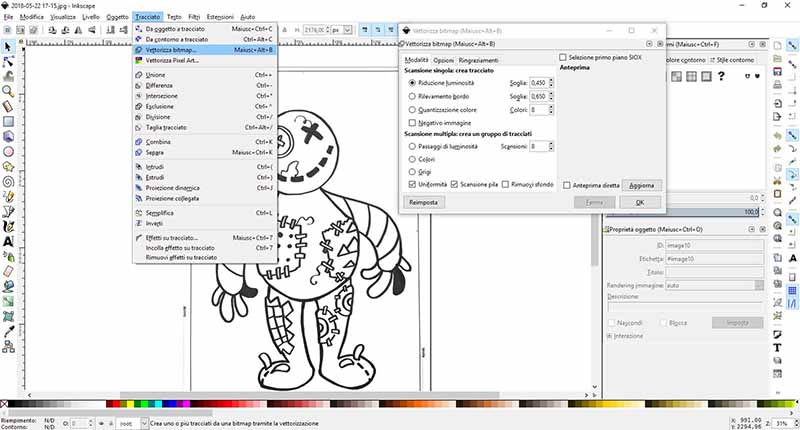
Task: Enable the Rimuovi sfondo checkbox
Action: tap(505, 184)
